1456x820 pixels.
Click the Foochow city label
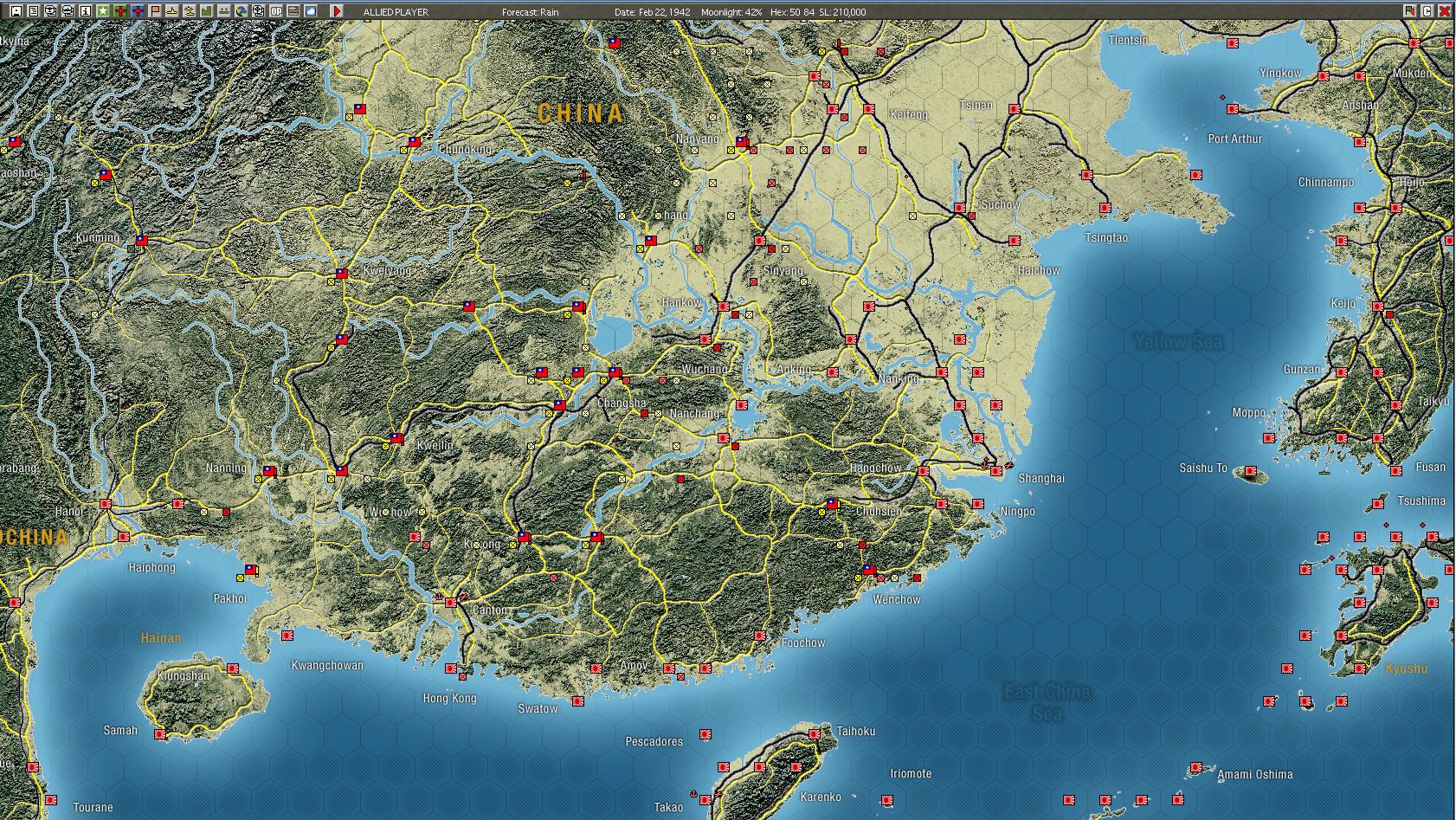click(803, 642)
